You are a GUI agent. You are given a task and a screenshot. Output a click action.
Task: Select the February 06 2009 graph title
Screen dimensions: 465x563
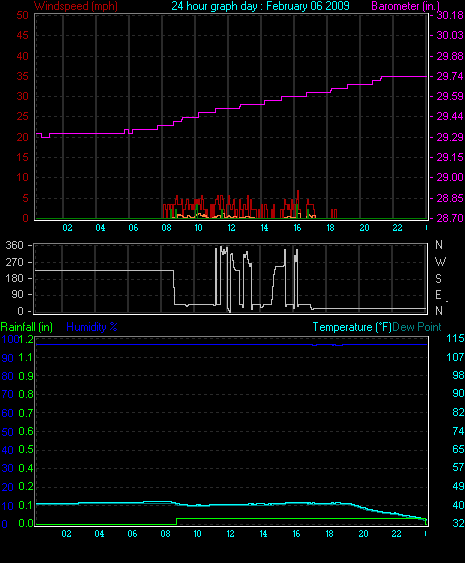308,6
